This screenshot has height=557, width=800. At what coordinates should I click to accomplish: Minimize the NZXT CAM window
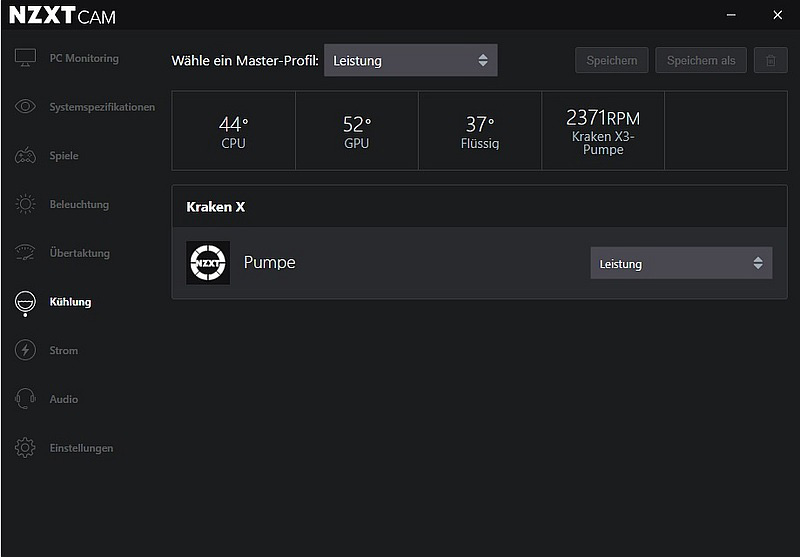point(731,15)
